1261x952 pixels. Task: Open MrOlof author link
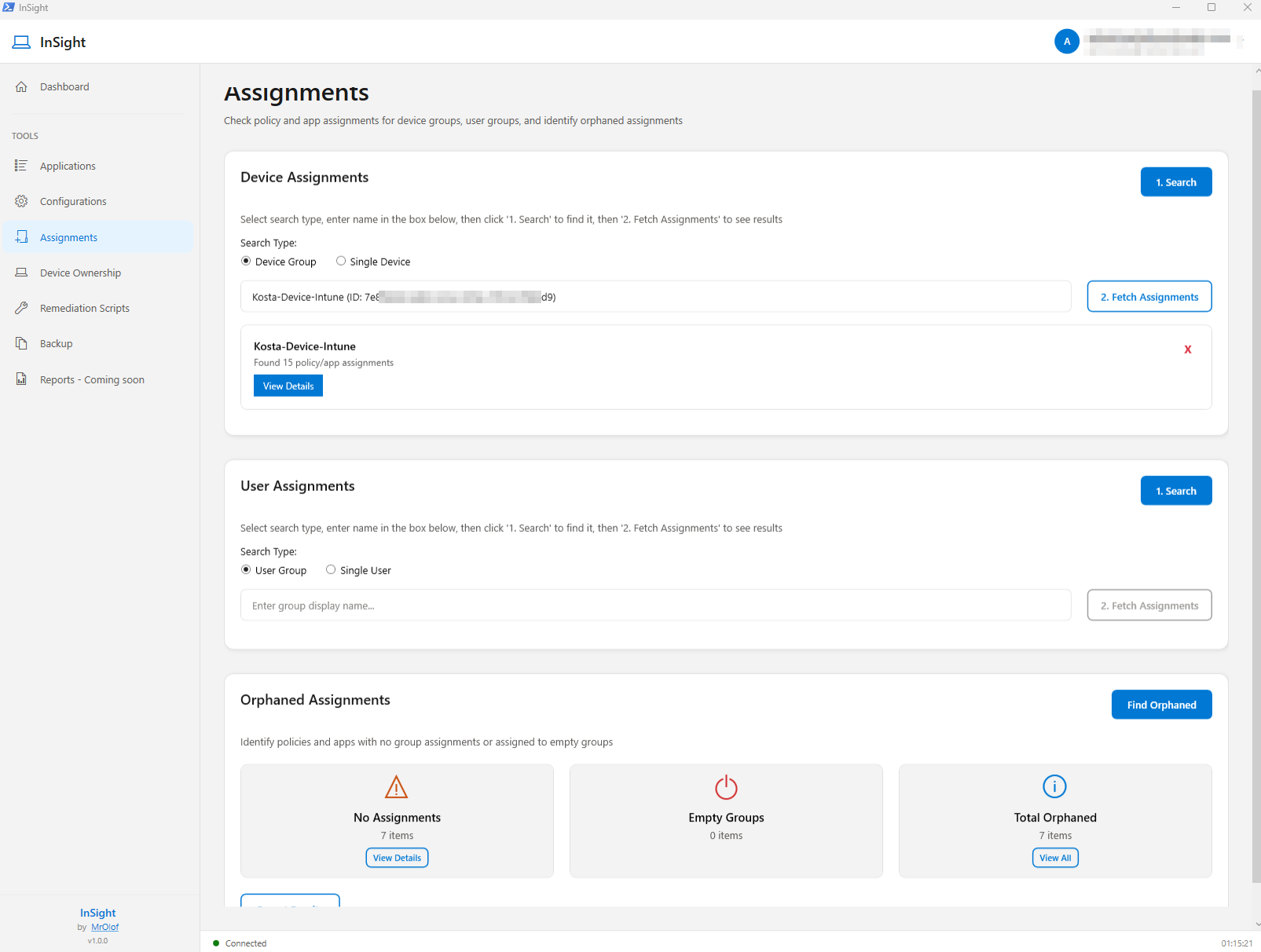pos(104,927)
